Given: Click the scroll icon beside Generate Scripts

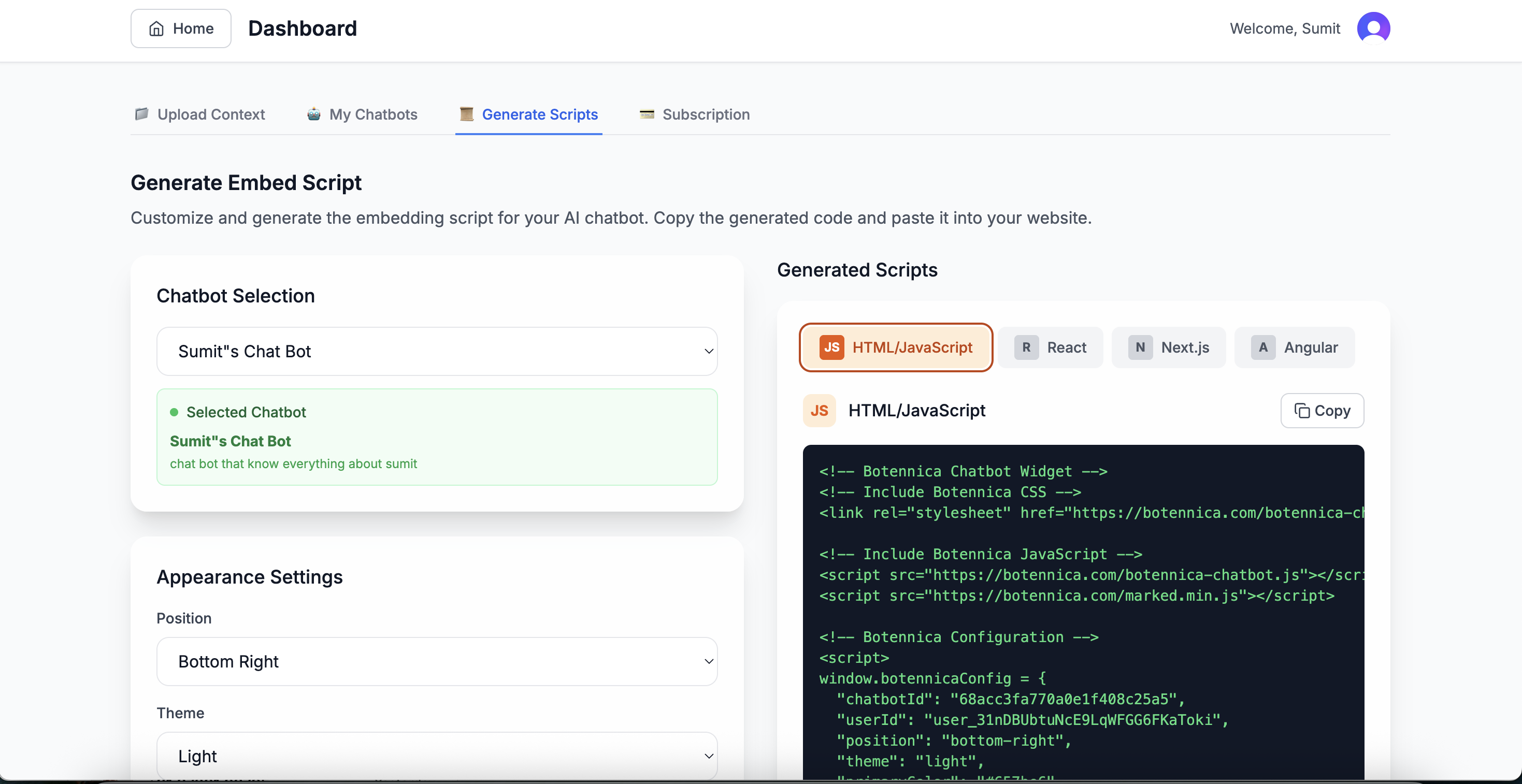Looking at the screenshot, I should coord(467,113).
